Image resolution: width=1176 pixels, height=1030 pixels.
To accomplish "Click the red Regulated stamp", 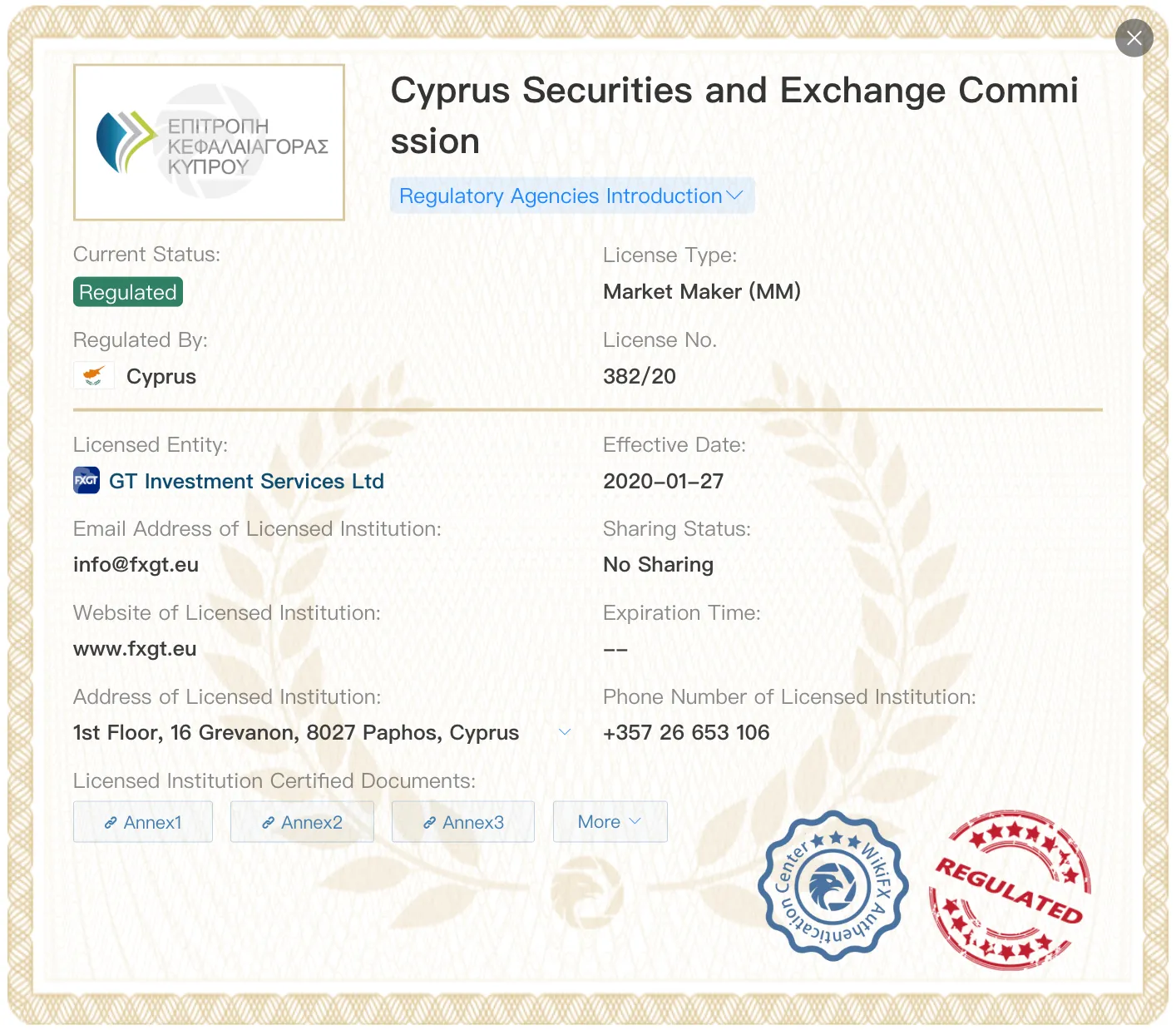I will click(x=1010, y=889).
